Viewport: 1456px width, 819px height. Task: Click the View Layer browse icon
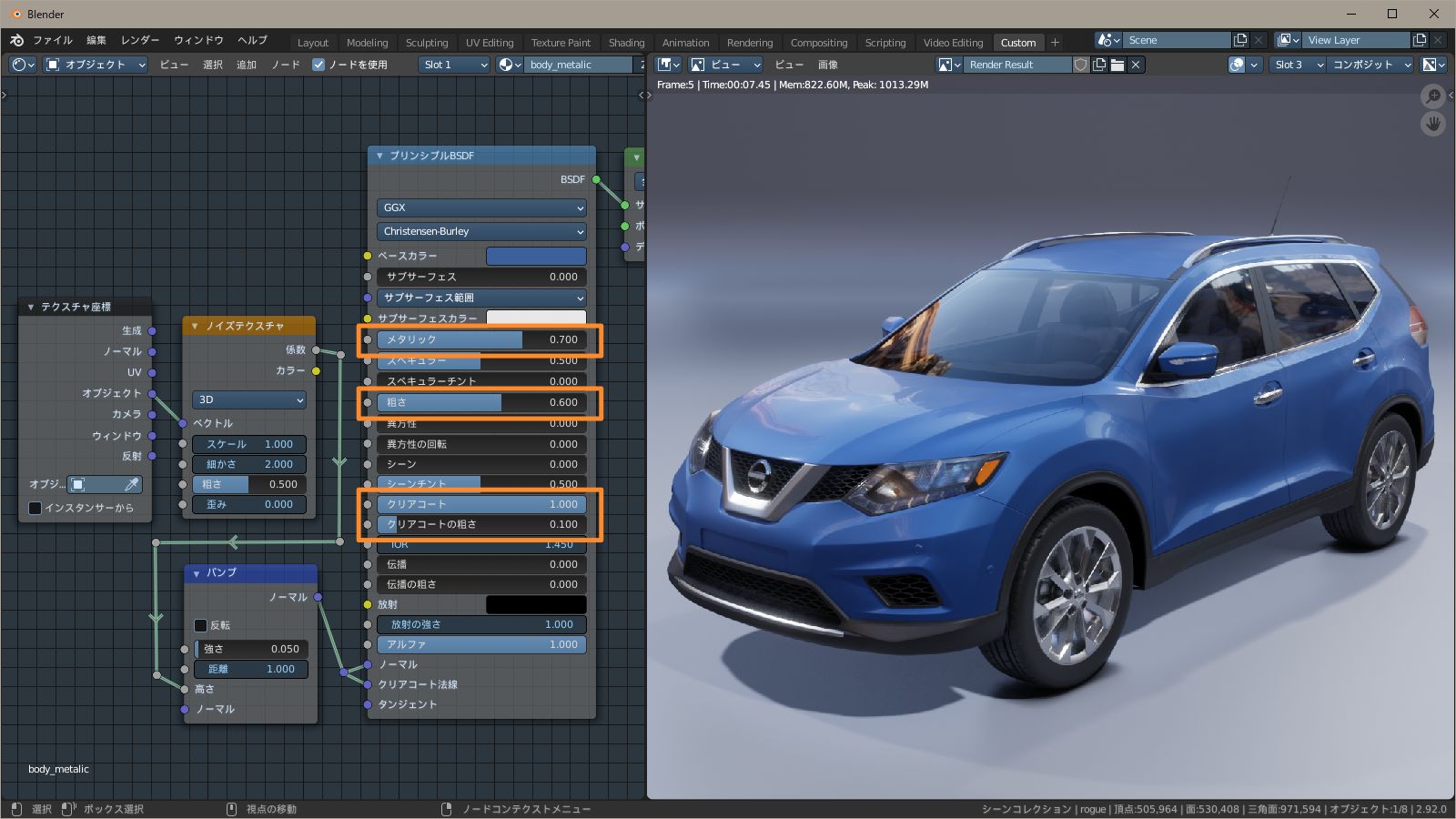click(x=1288, y=40)
